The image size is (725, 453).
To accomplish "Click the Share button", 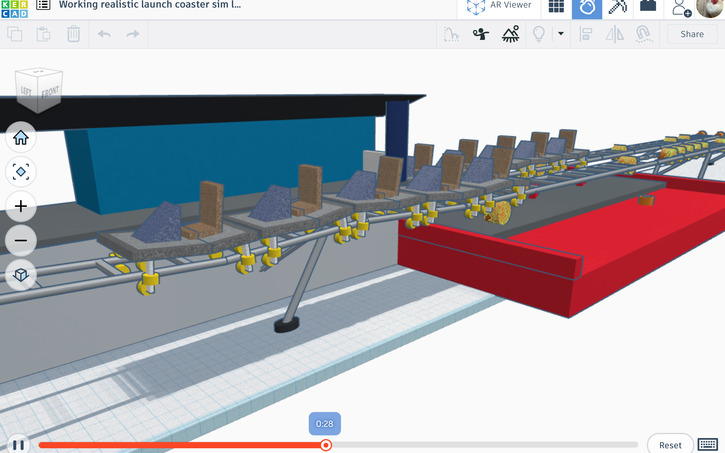I will 692,34.
